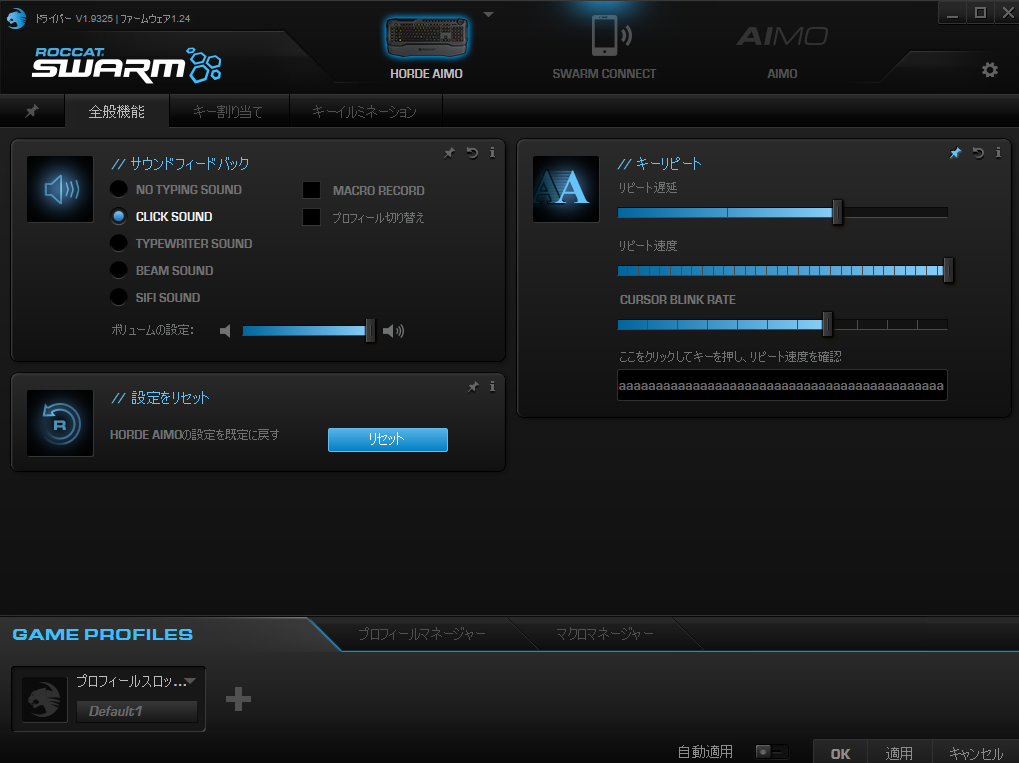Select SIFI SOUND option

click(118, 297)
